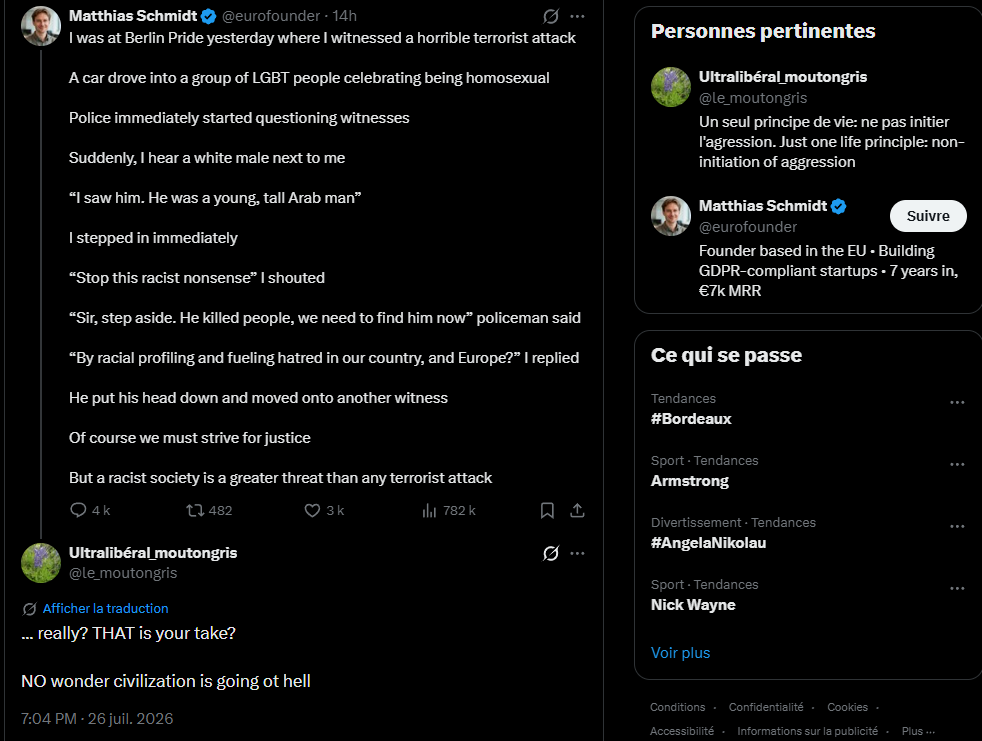Viewport: 982px width, 741px height.
Task: Click the Grok icon on Matthias Schmidt's post
Action: [550, 16]
